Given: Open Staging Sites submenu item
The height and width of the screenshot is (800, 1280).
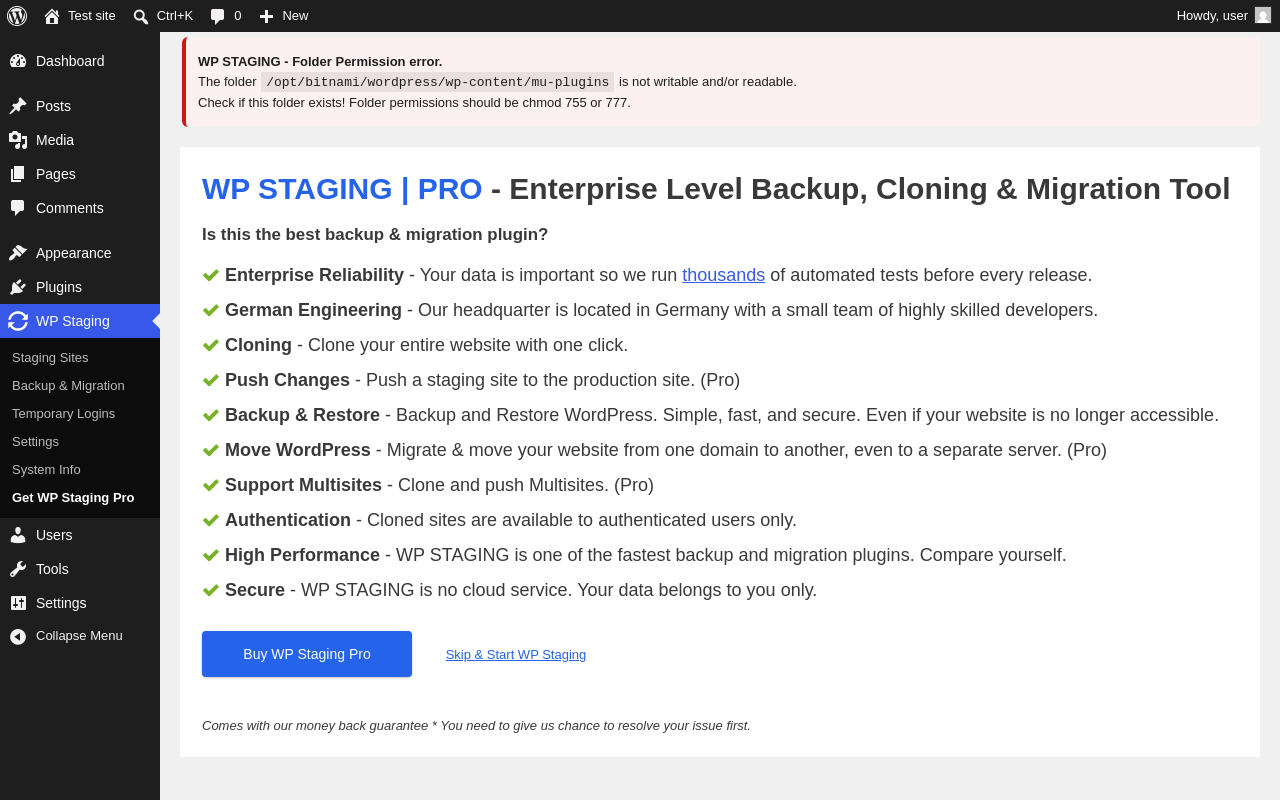Looking at the screenshot, I should 50,357.
